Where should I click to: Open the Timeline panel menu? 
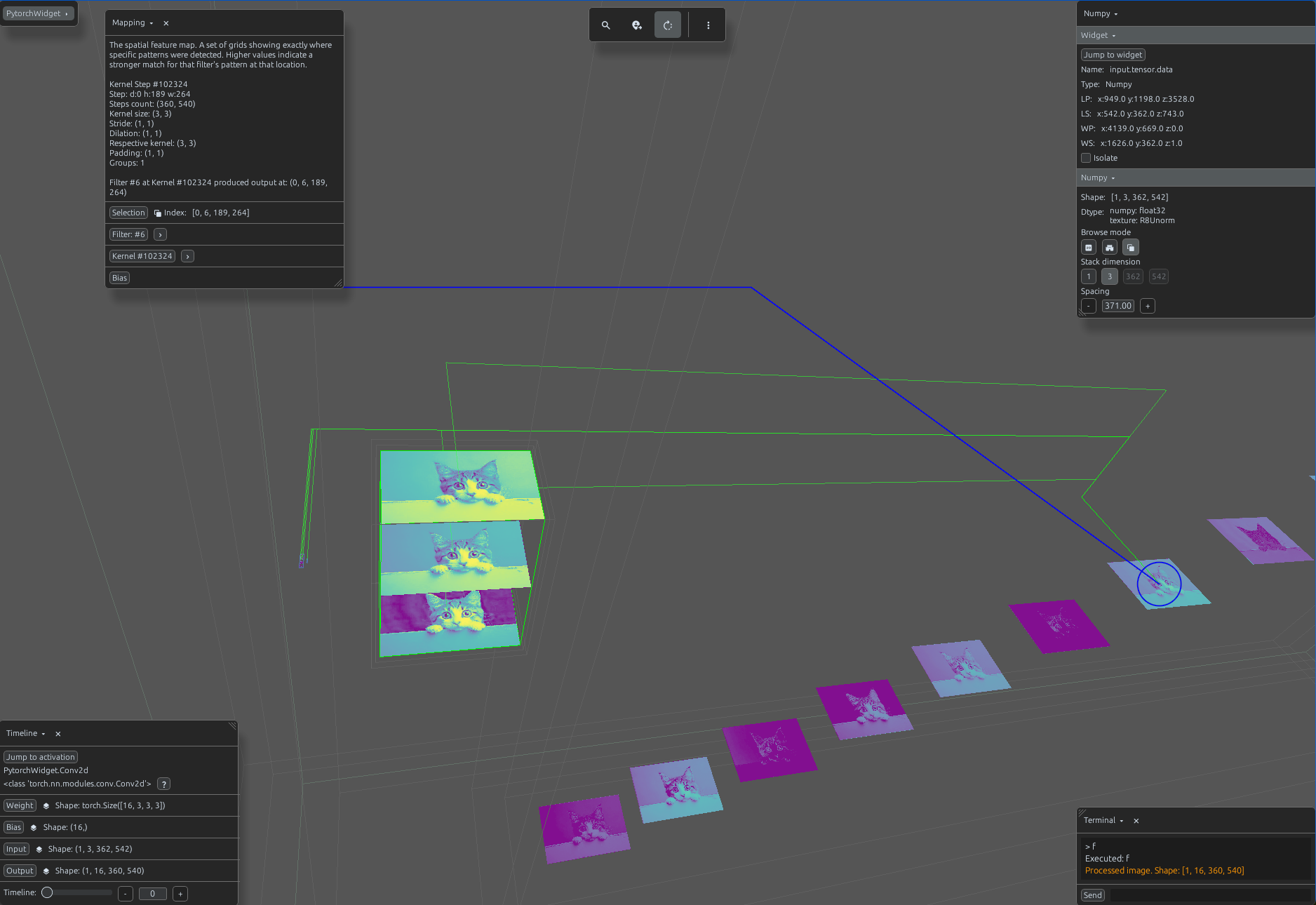pos(26,733)
